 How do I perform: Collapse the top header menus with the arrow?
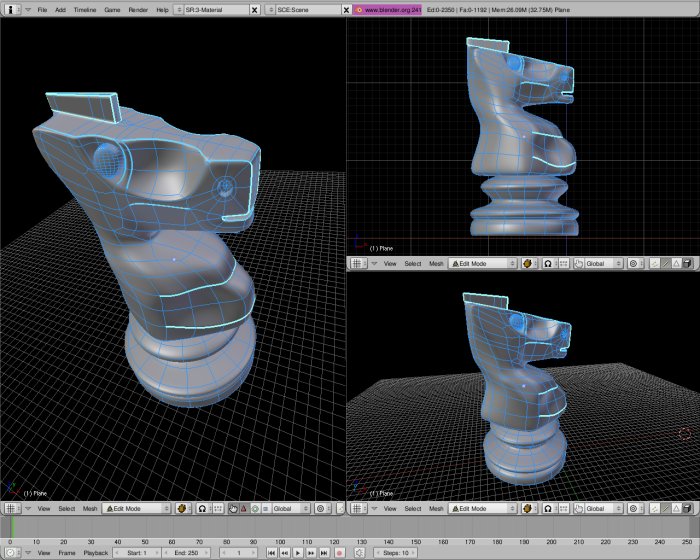(x=28, y=9)
